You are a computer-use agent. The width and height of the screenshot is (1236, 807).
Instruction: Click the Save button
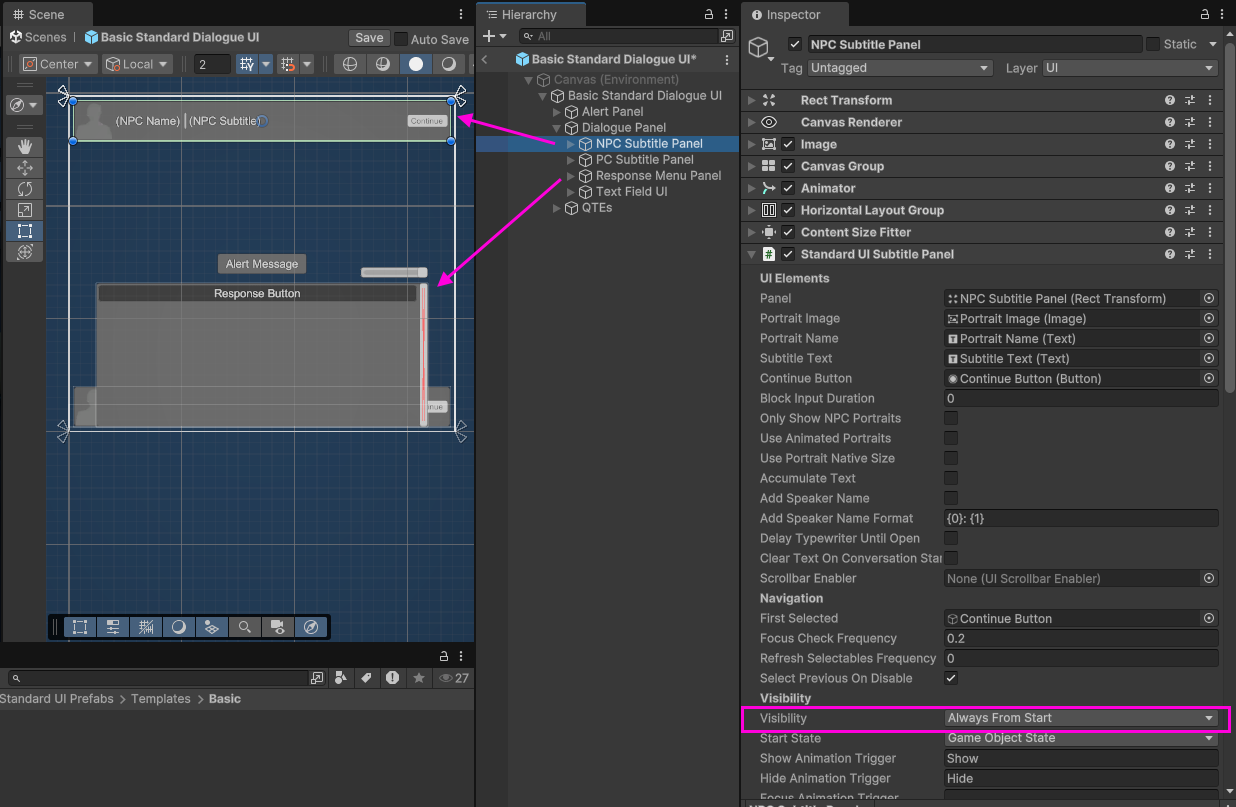tap(369, 38)
